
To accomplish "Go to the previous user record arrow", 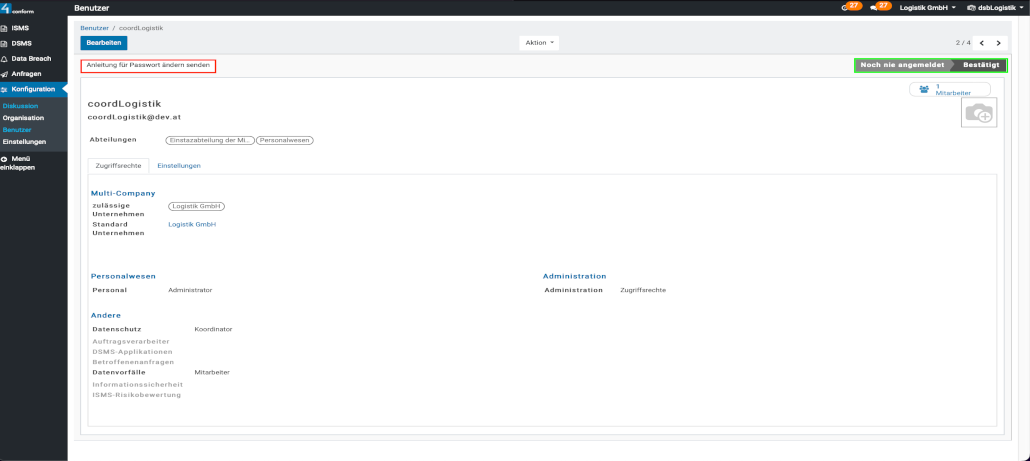I will (981, 43).
